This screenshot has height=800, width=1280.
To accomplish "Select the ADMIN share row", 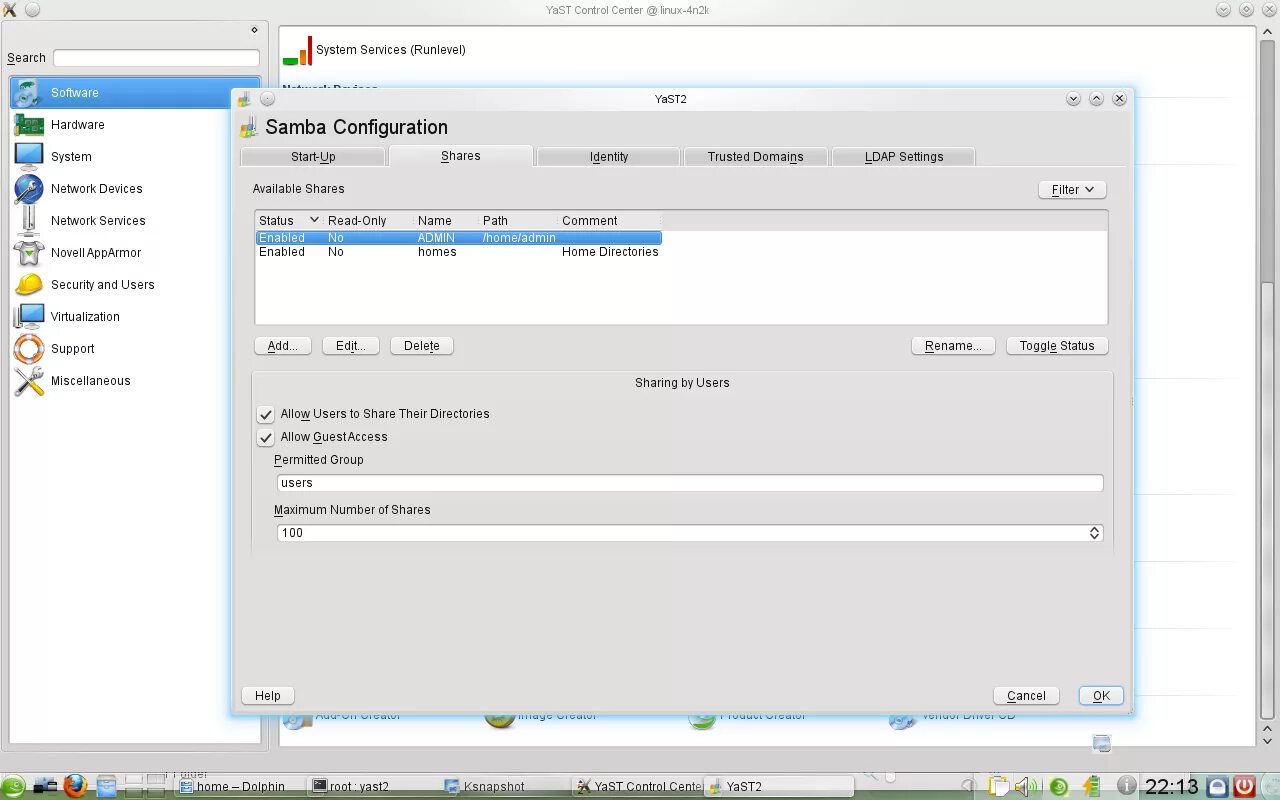I will (458, 238).
